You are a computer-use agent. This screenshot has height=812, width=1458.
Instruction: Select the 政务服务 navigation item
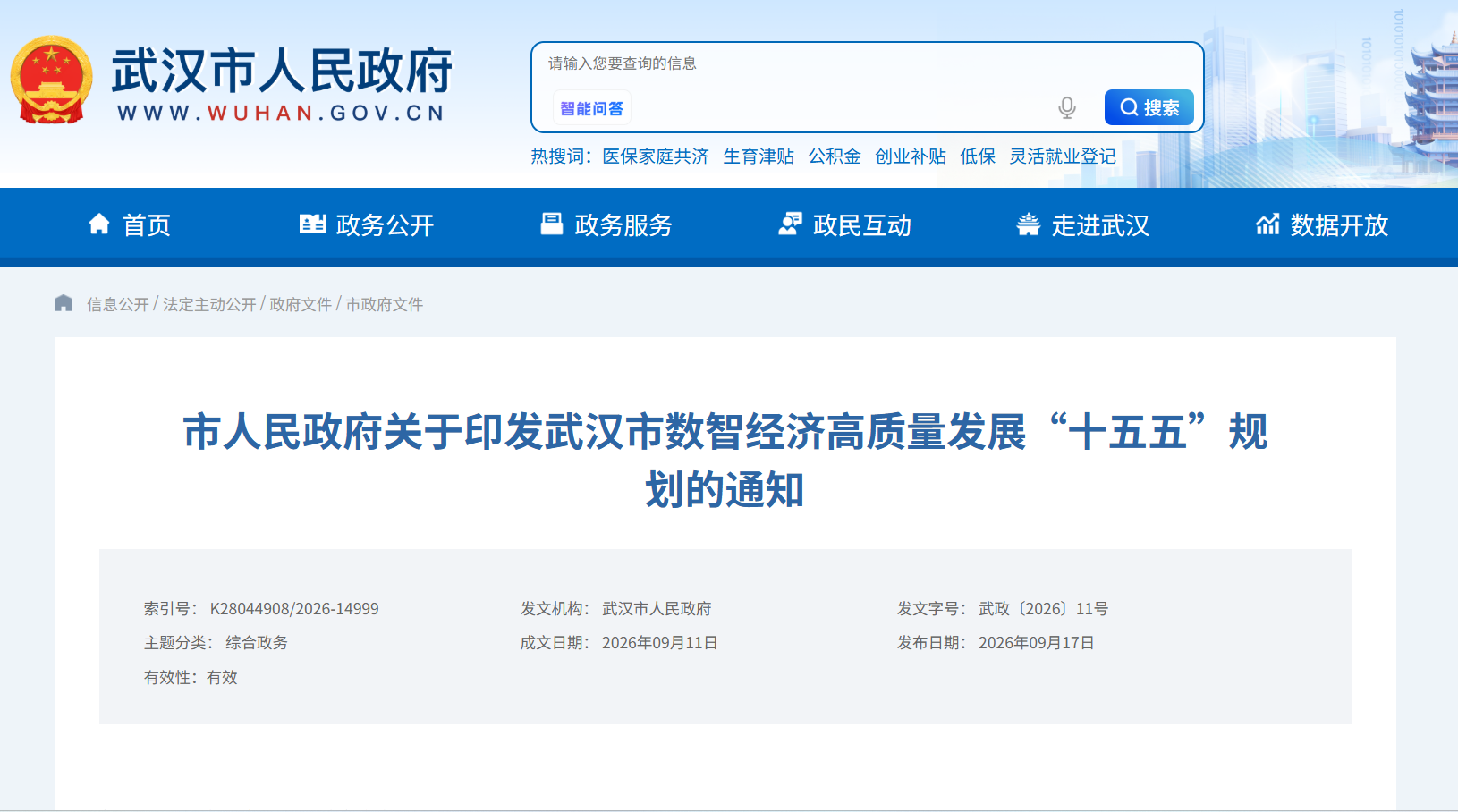click(x=606, y=224)
